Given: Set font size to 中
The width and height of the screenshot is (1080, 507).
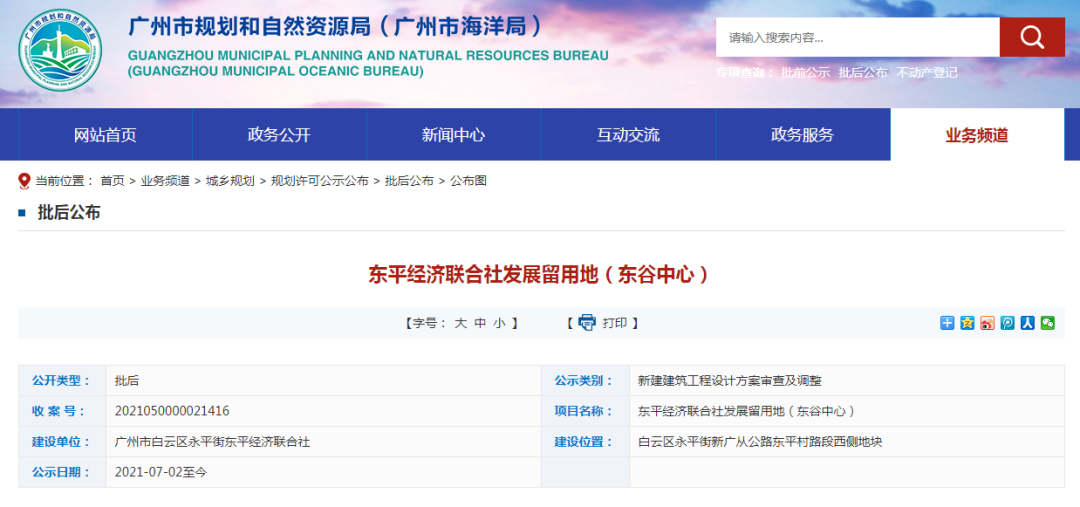Looking at the screenshot, I should pos(480,323).
